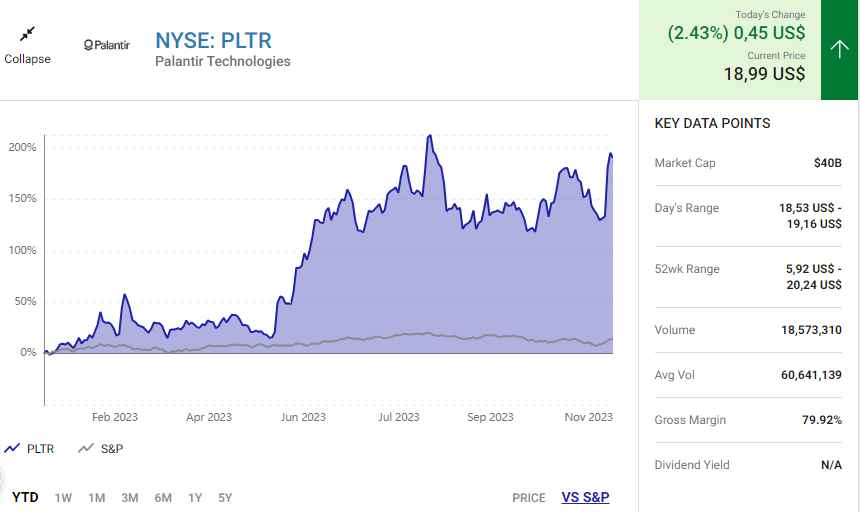Click the Collapse arrows icon

[x=27, y=34]
